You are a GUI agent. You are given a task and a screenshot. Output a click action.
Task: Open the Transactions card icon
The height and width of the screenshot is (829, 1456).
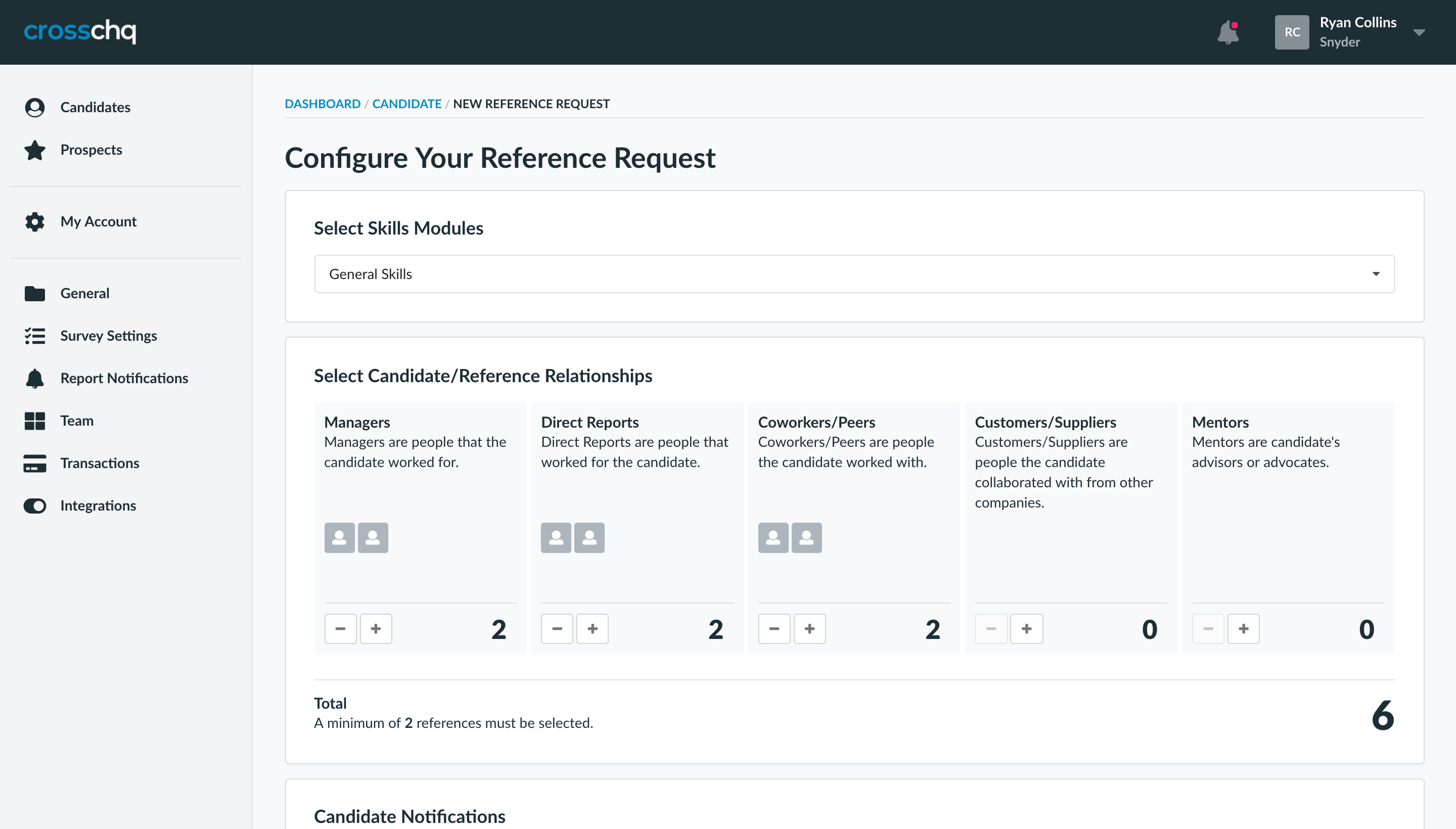click(x=35, y=464)
